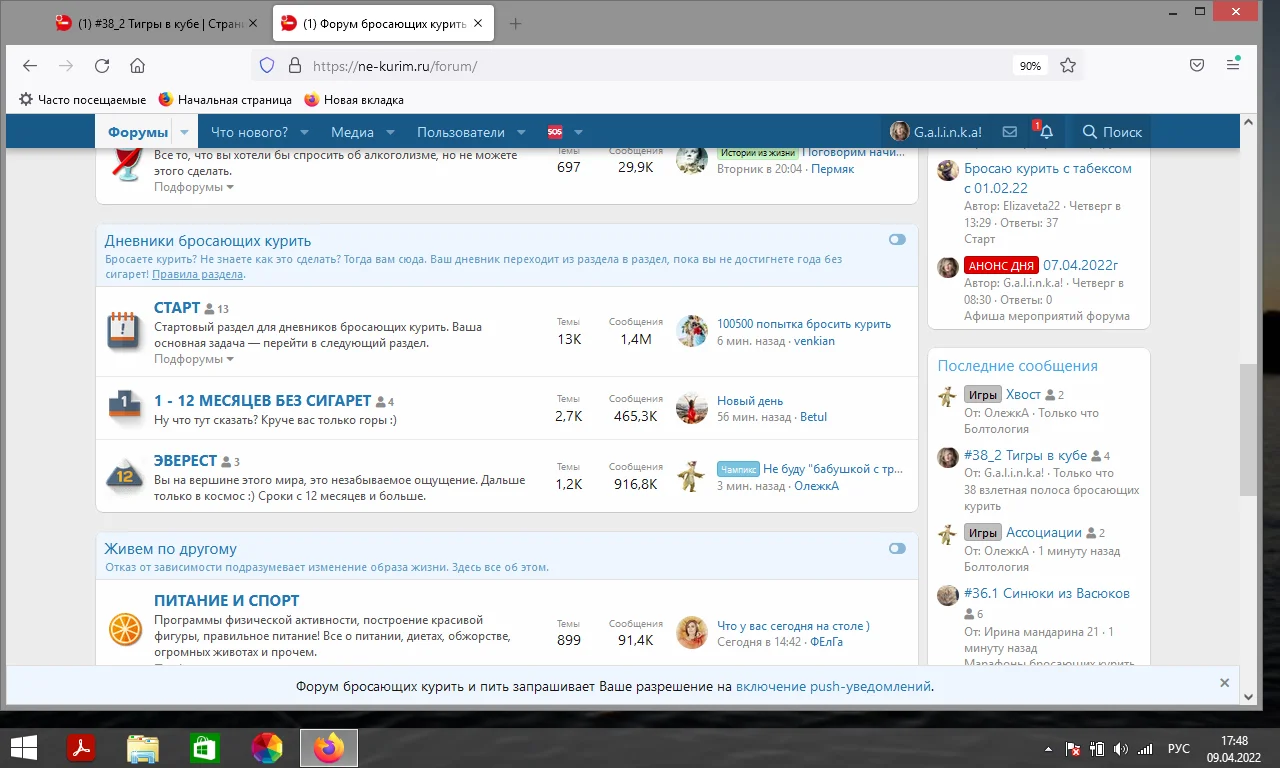Bookmark this page with the star
The width and height of the screenshot is (1280, 768).
coord(1068,66)
